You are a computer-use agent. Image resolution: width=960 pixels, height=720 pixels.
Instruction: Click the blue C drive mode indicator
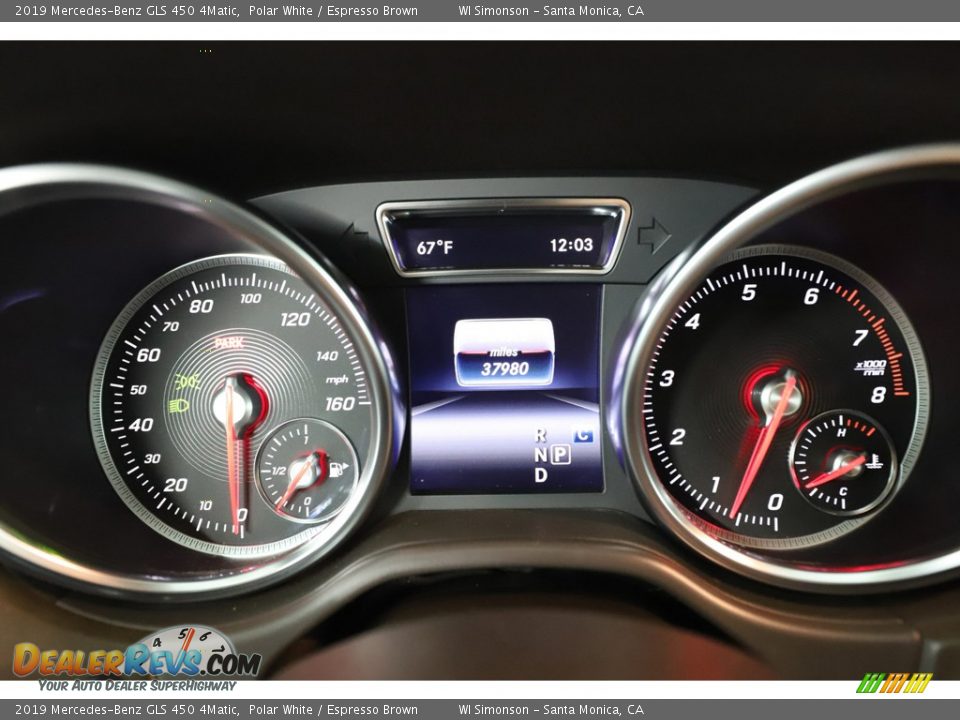[x=583, y=435]
